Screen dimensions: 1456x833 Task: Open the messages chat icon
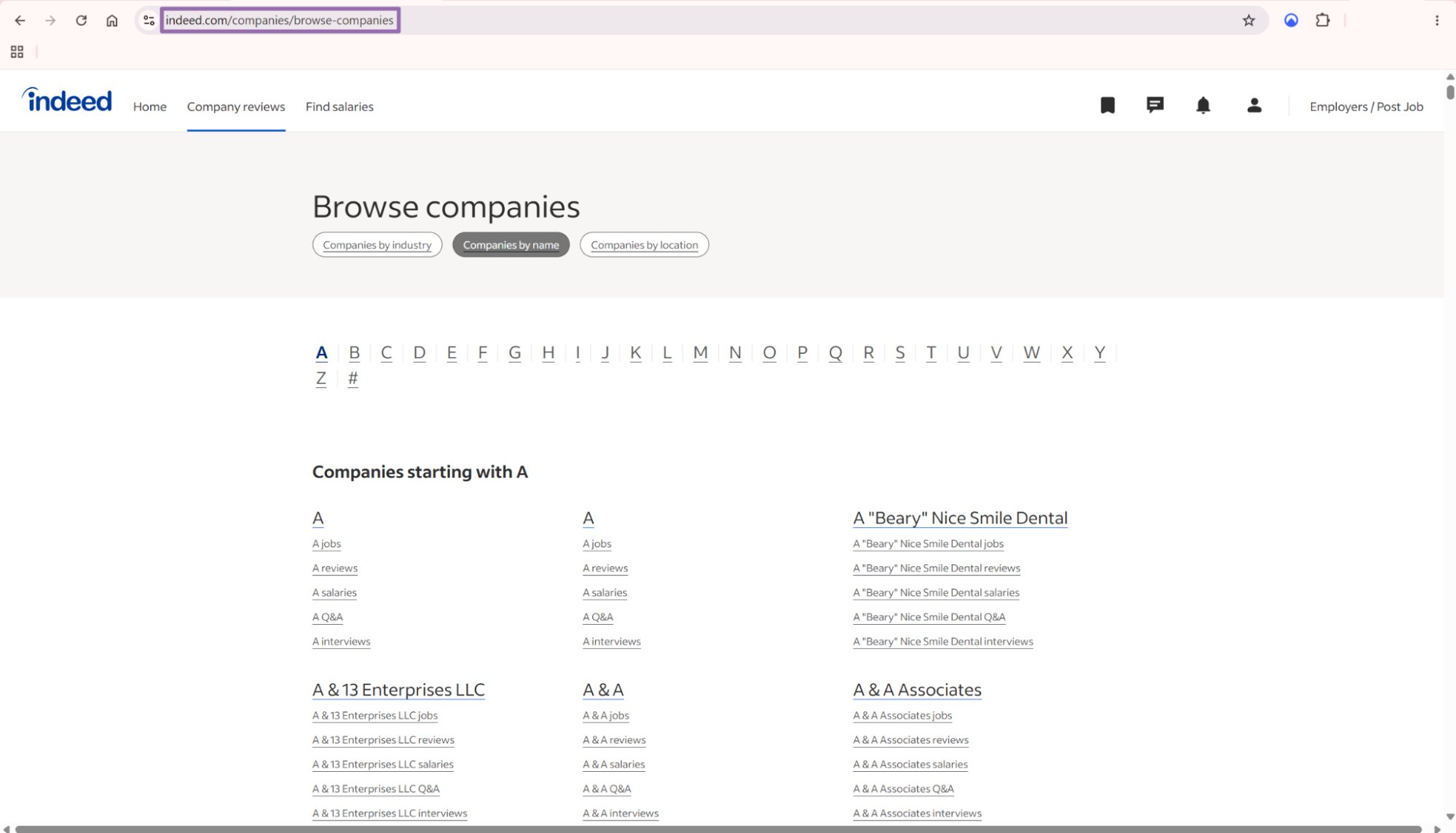pos(1154,106)
